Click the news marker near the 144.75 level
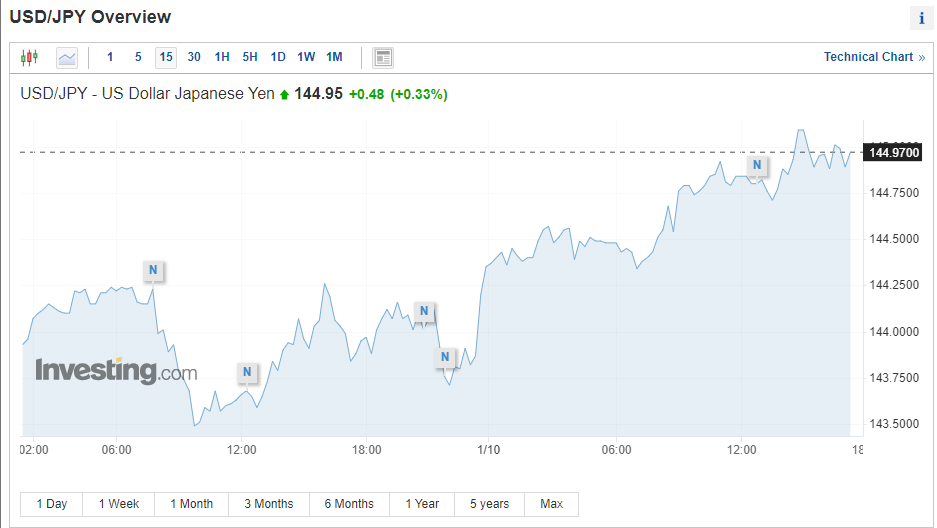937x528 pixels. 757,165
